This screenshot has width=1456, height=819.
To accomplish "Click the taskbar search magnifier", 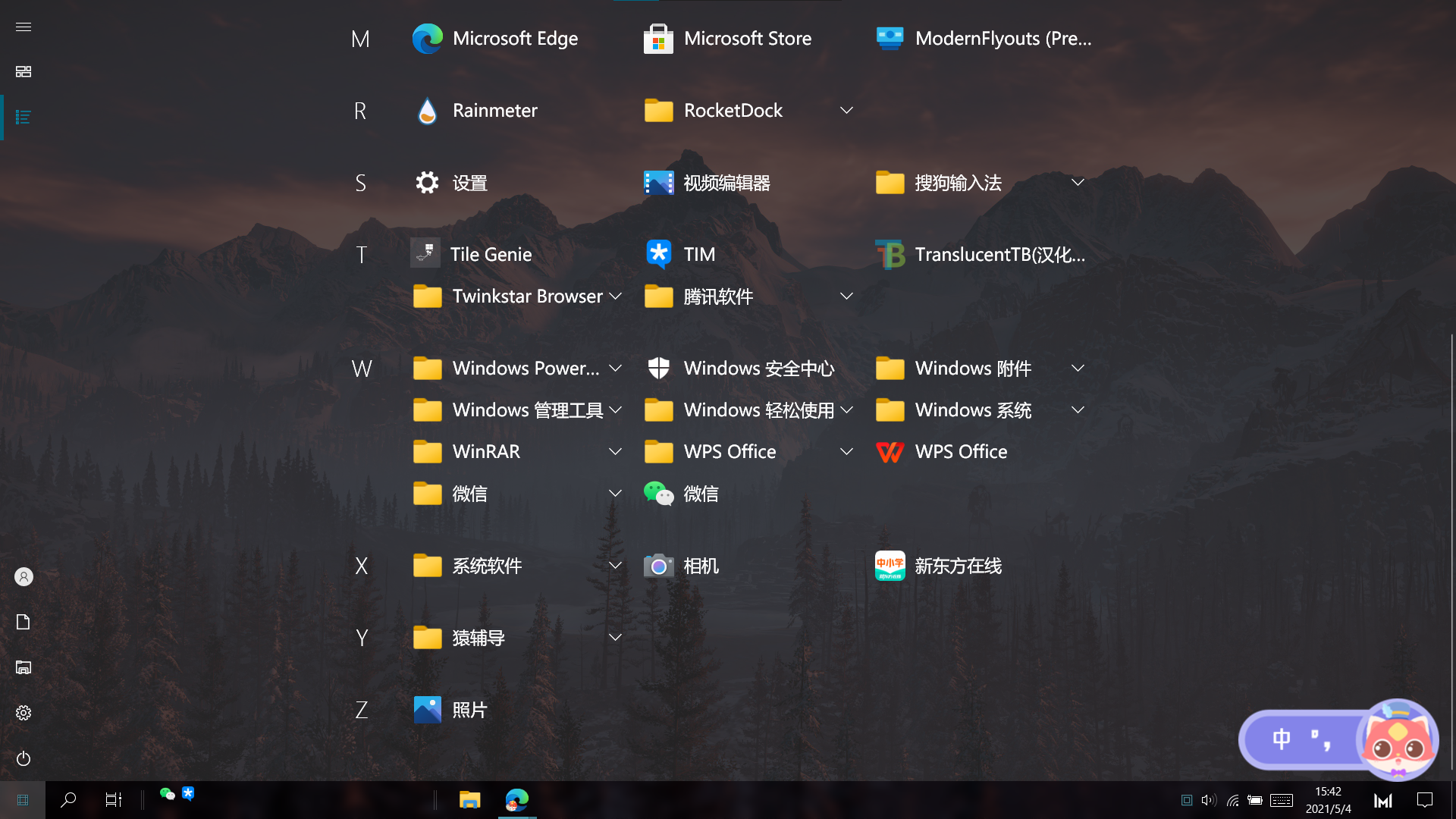I will (x=68, y=800).
